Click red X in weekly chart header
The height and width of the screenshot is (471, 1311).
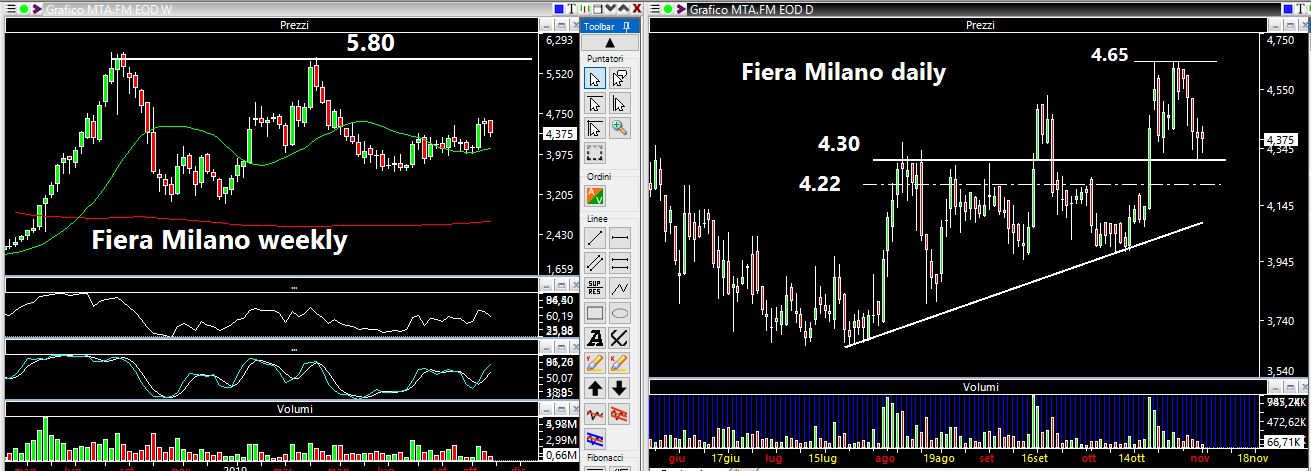pos(637,9)
